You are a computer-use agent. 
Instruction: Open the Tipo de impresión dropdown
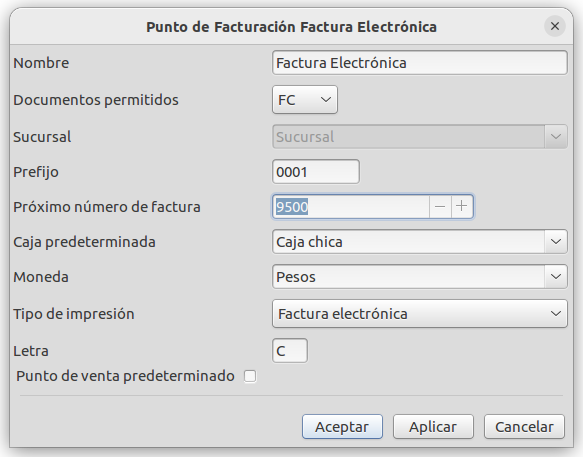pos(420,314)
